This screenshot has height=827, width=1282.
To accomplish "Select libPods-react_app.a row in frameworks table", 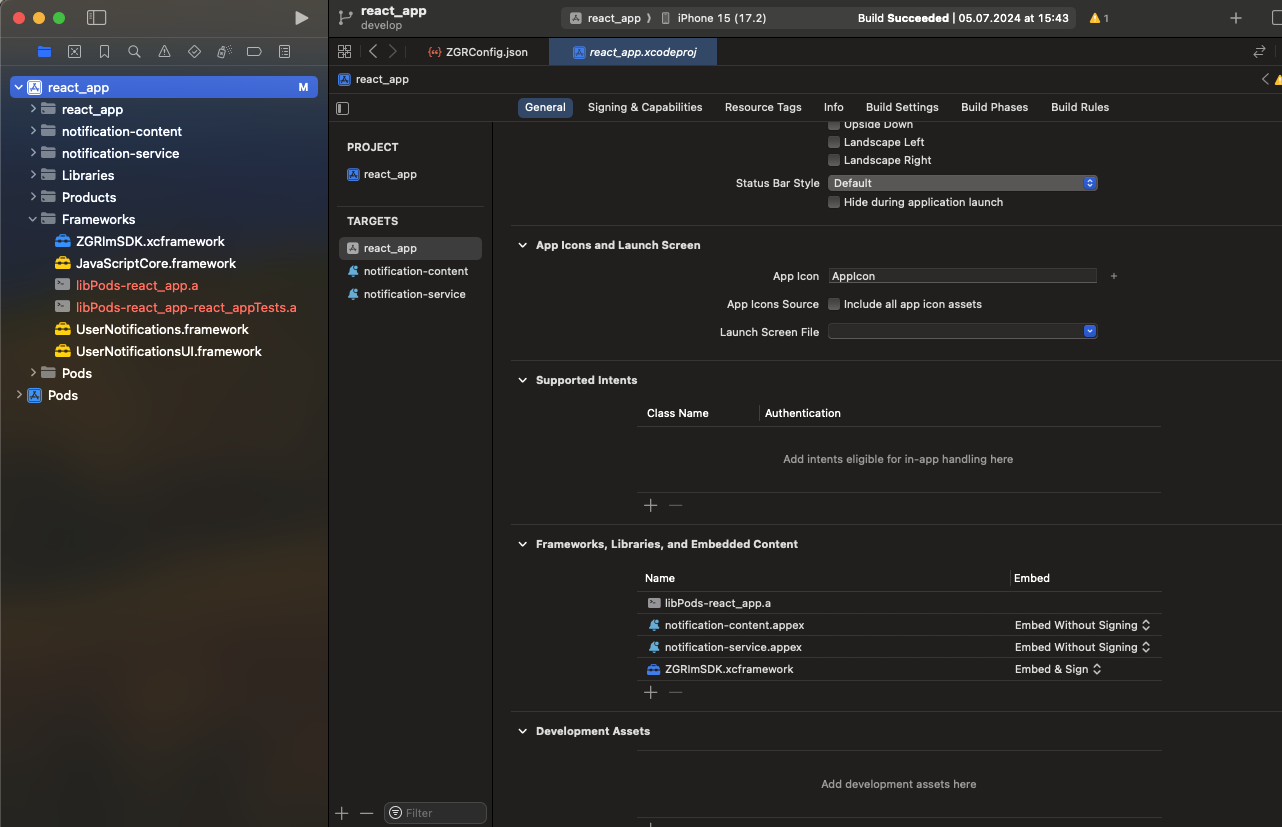I will point(899,603).
